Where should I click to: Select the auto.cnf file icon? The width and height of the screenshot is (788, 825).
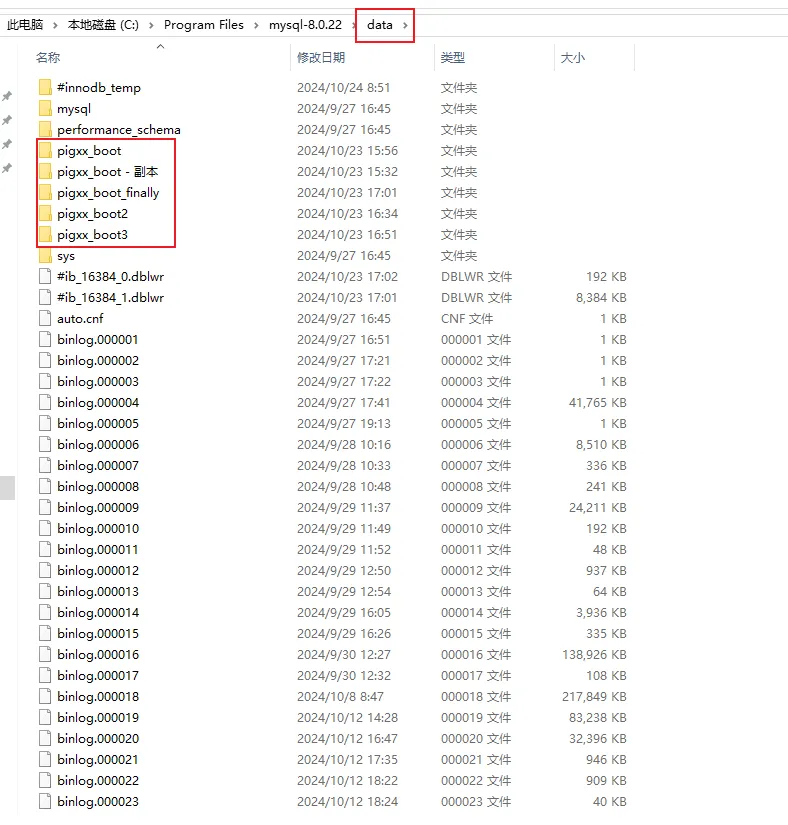click(x=45, y=319)
